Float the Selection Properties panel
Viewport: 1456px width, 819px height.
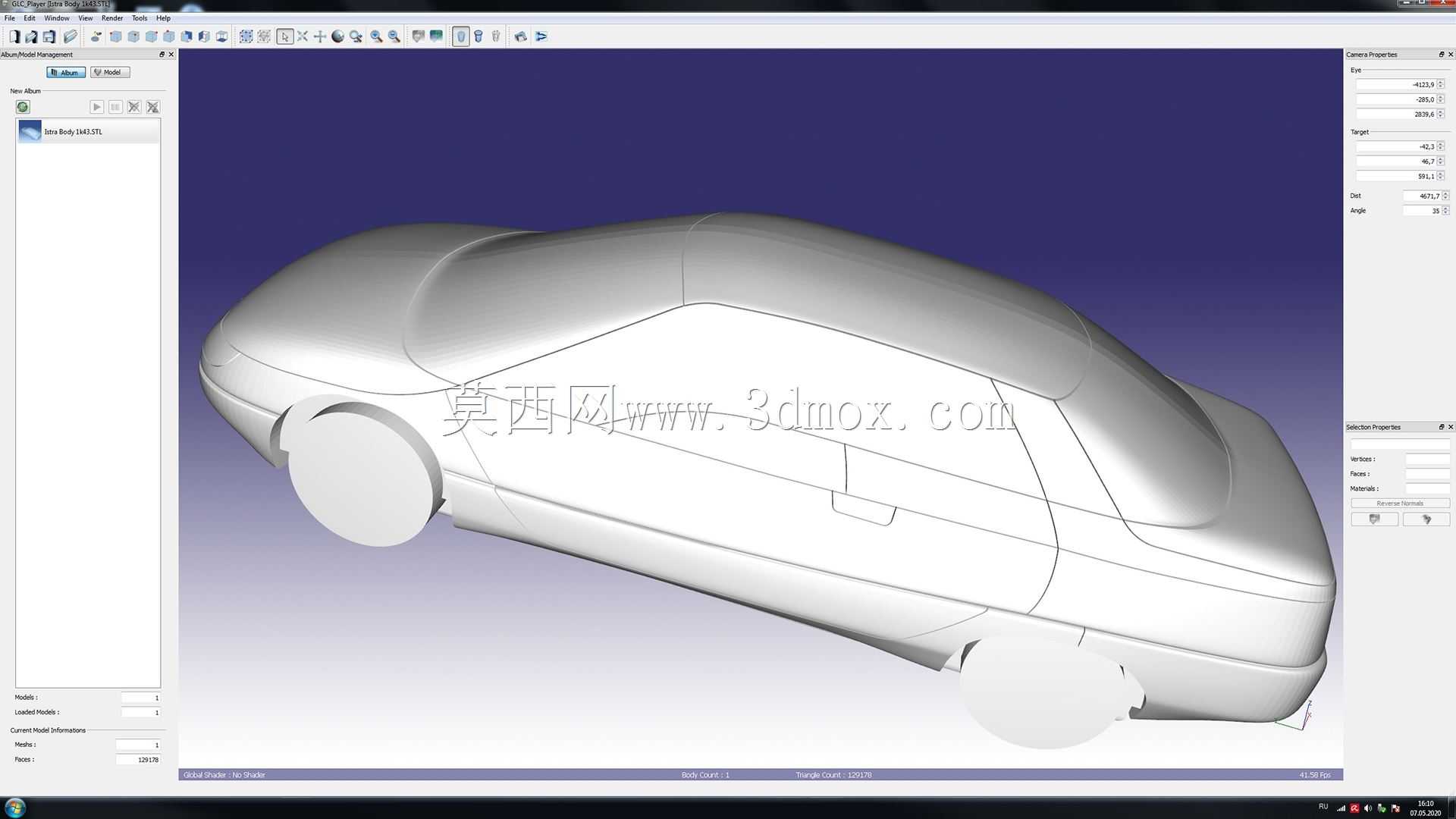point(1442,427)
